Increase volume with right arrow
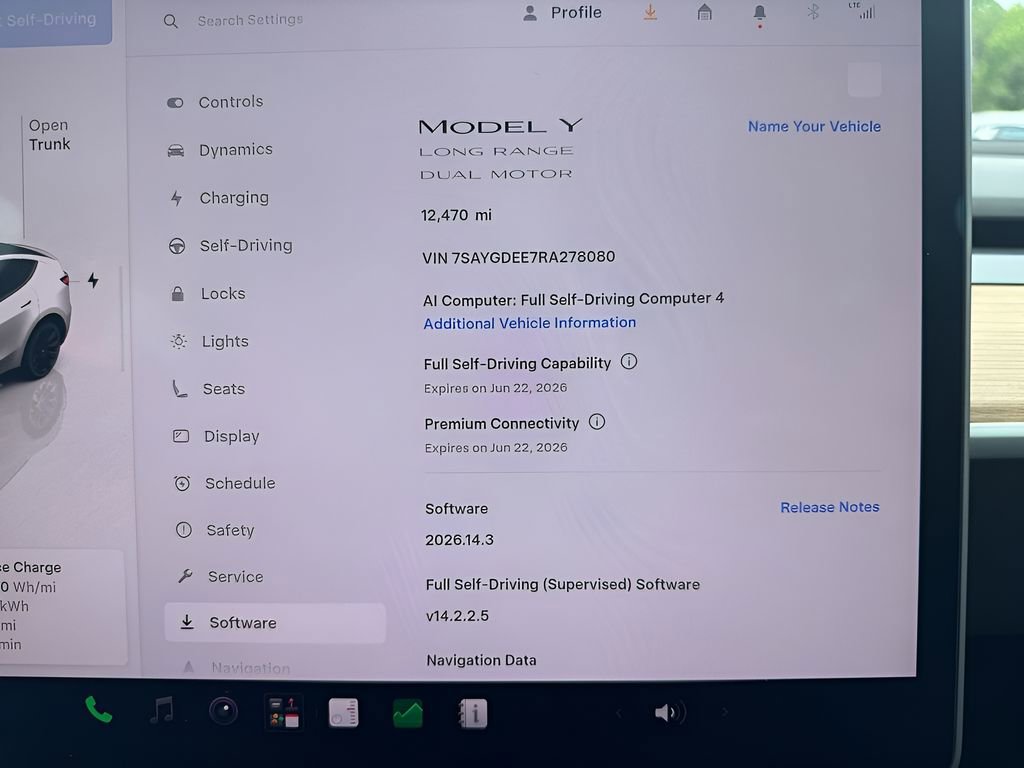 point(724,712)
